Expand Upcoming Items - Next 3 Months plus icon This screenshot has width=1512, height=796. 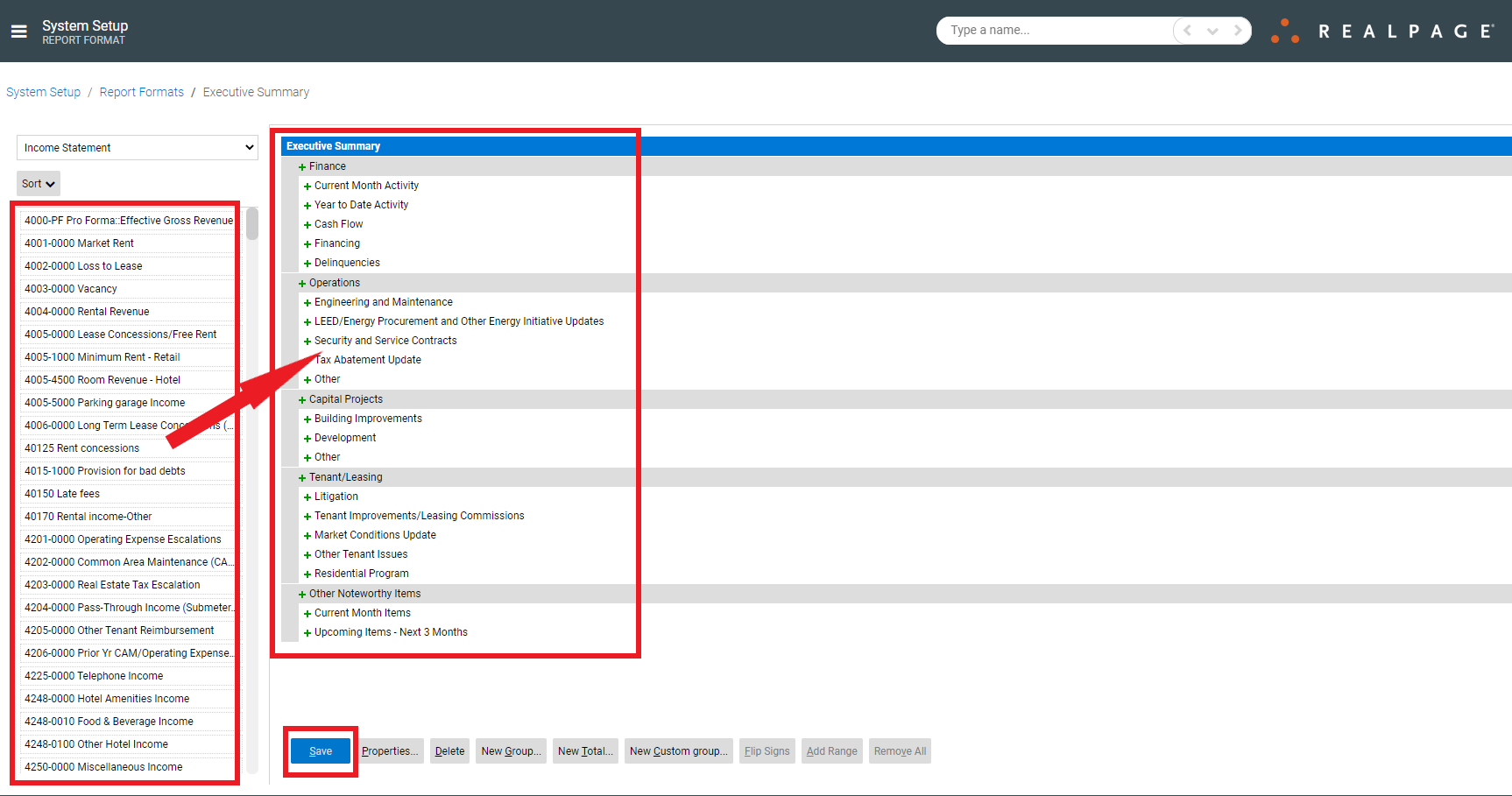[x=307, y=633]
